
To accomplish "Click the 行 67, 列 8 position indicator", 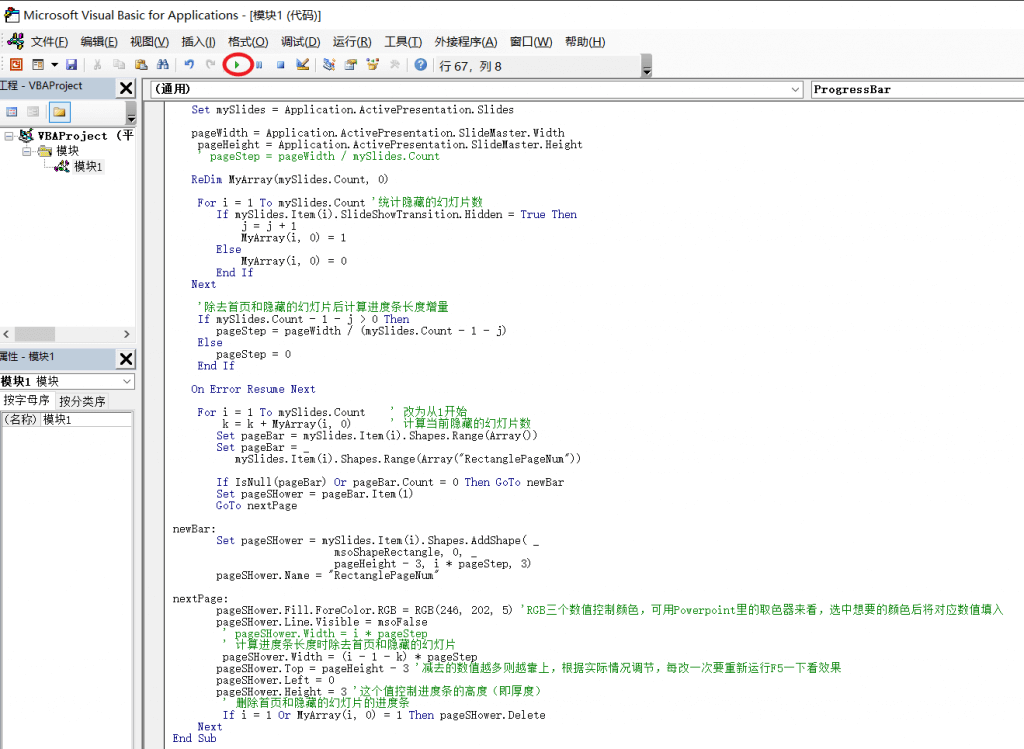I will pyautogui.click(x=470, y=66).
